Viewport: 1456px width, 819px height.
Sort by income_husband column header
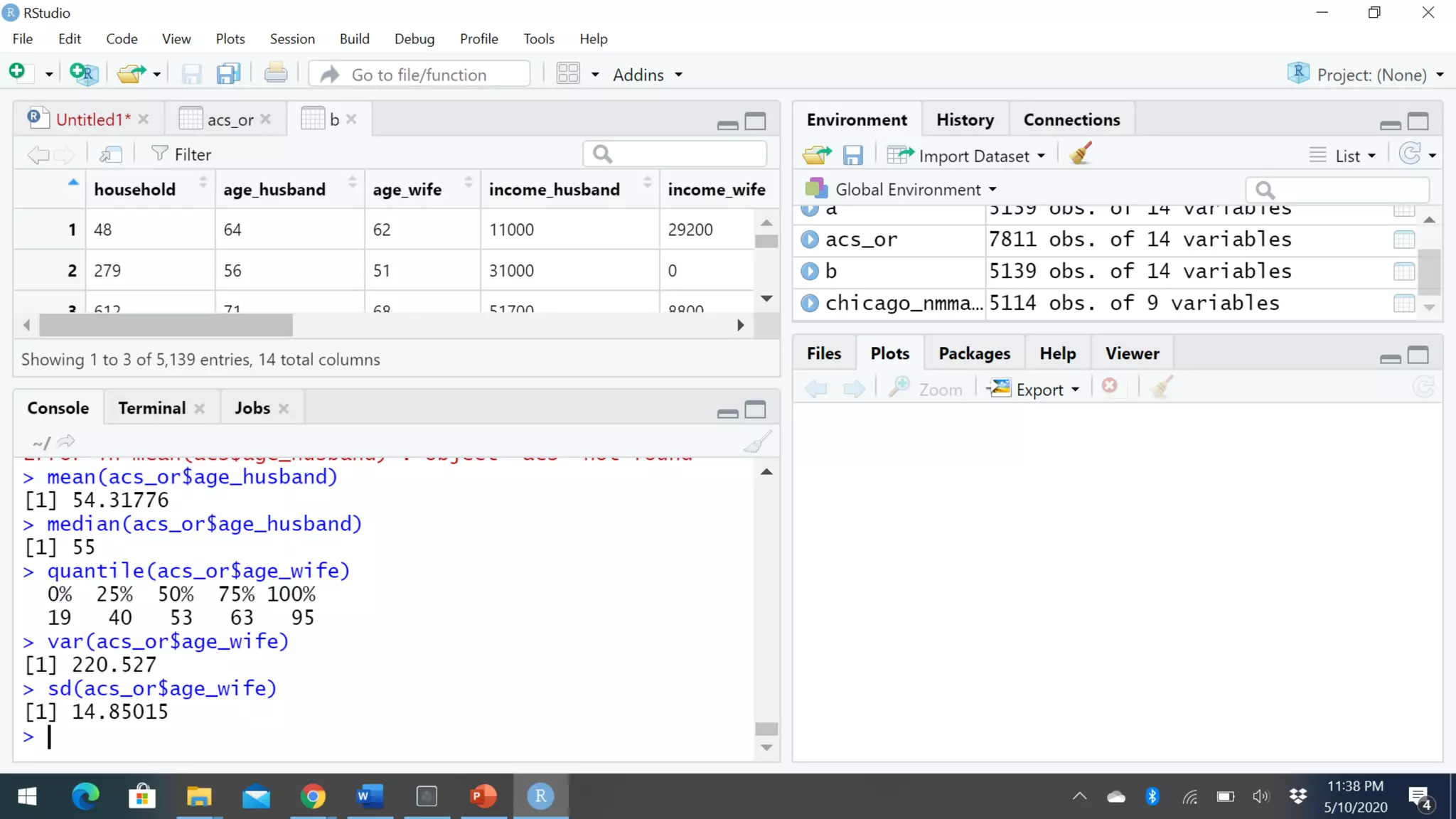569,189
